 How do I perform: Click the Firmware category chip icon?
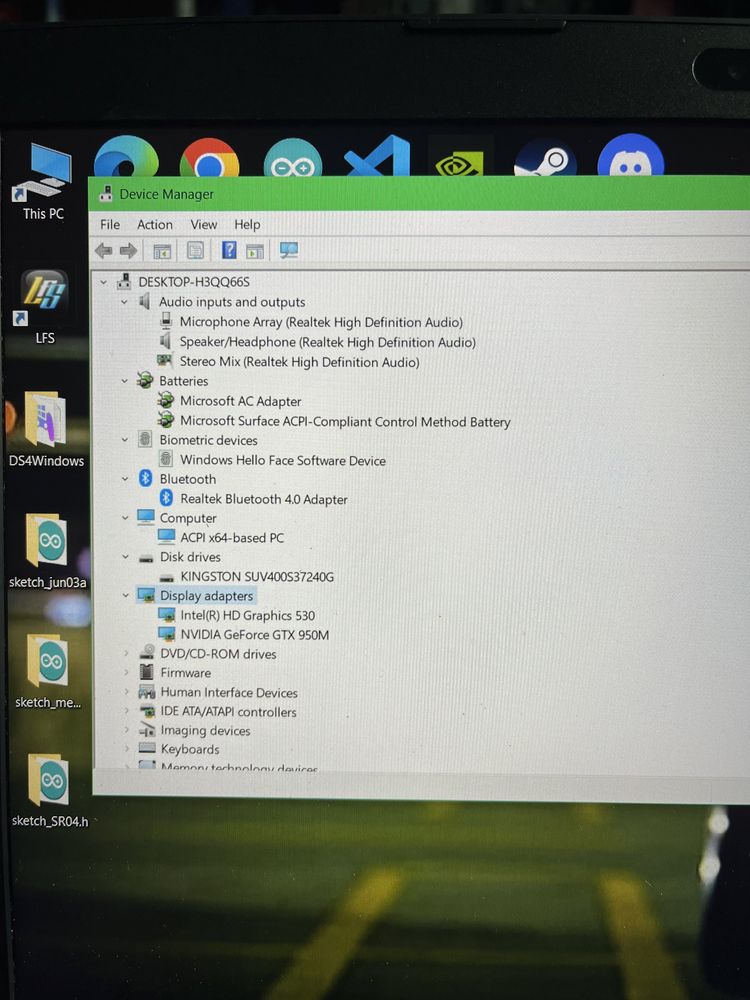pyautogui.click(x=147, y=672)
